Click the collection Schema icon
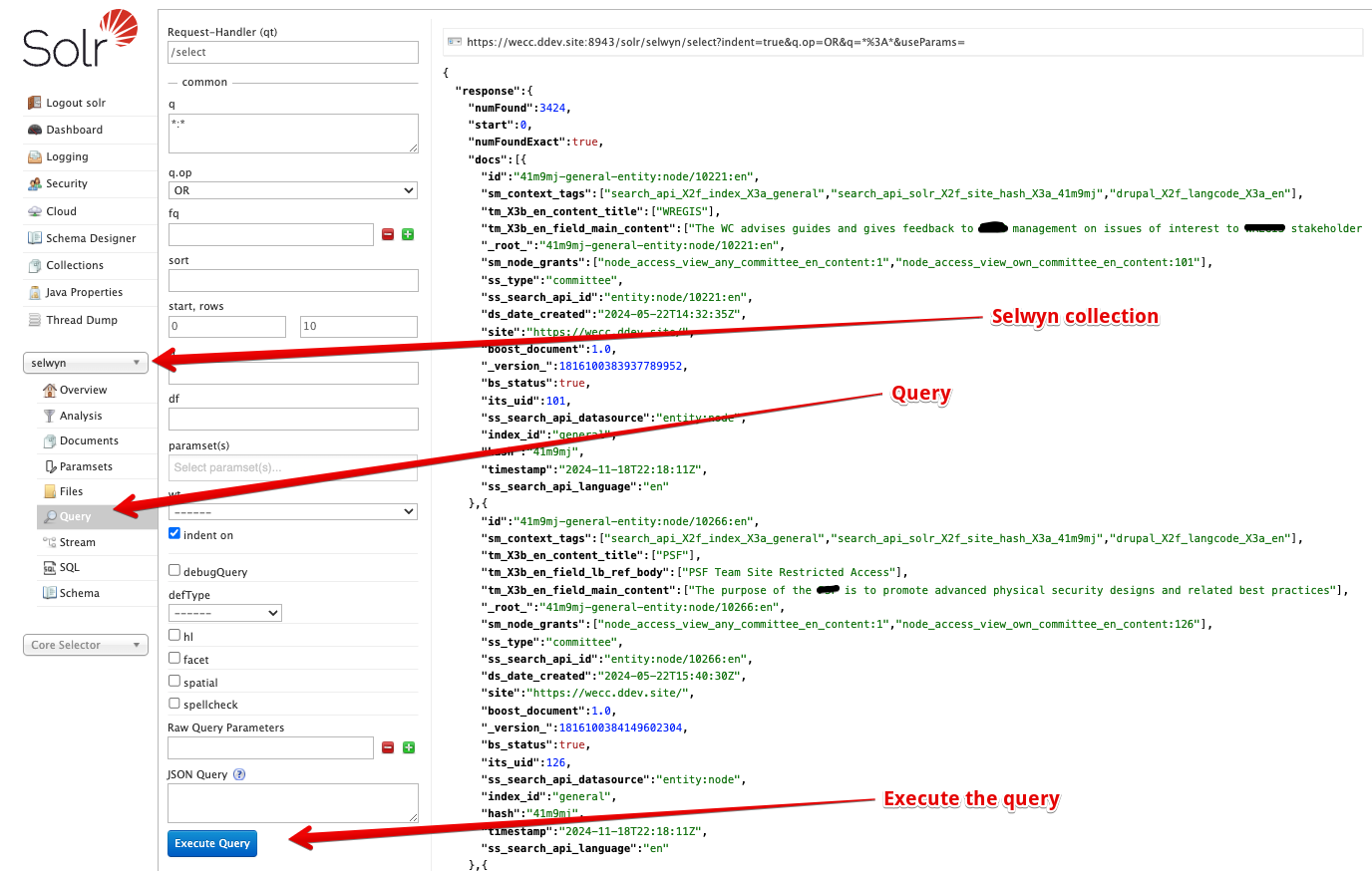The height and width of the screenshot is (871, 1372). pos(50,593)
